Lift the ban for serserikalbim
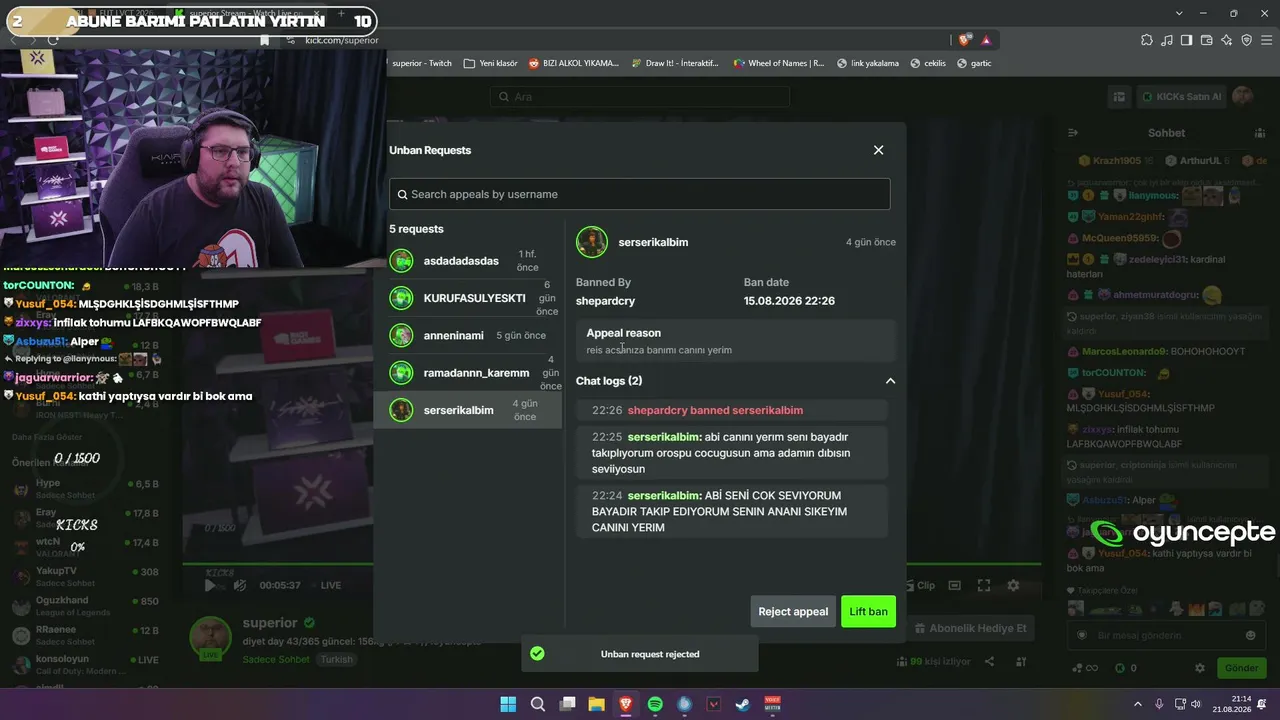Viewport: 1280px width, 720px height. 868,612
